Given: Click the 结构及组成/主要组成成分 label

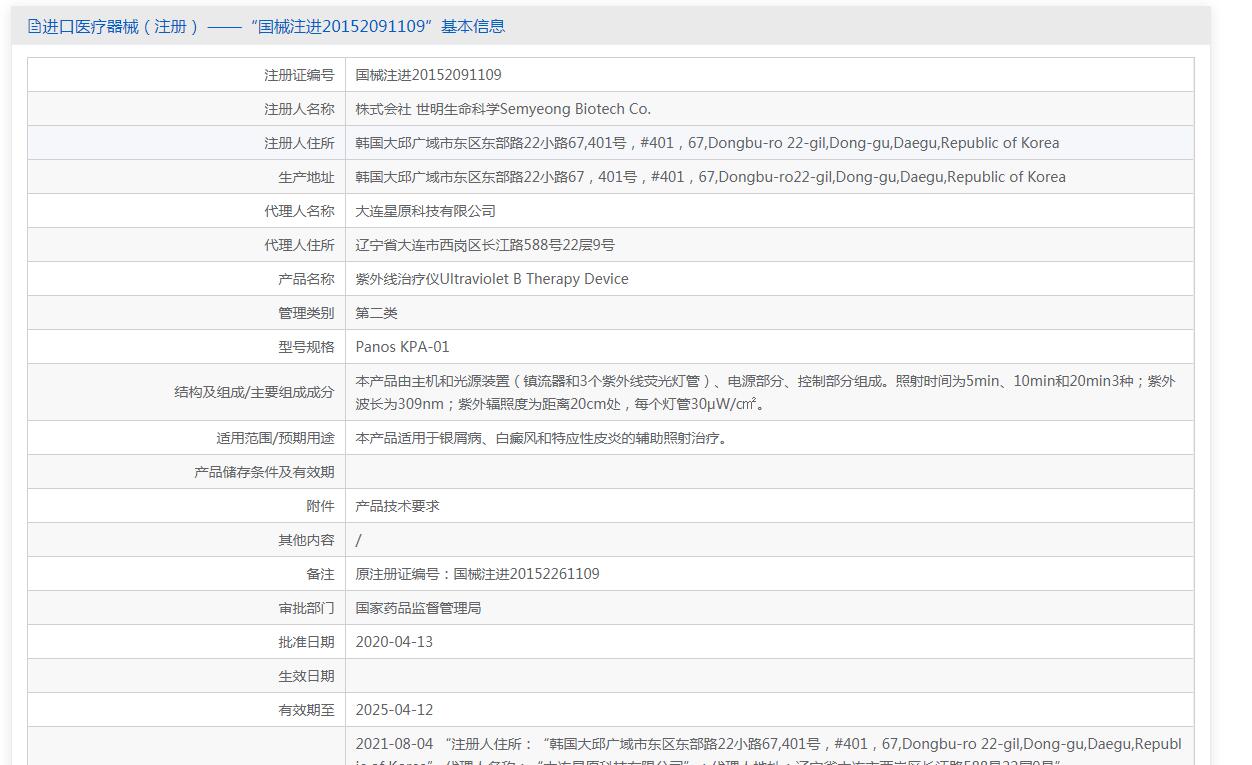Looking at the screenshot, I should click(x=254, y=392).
